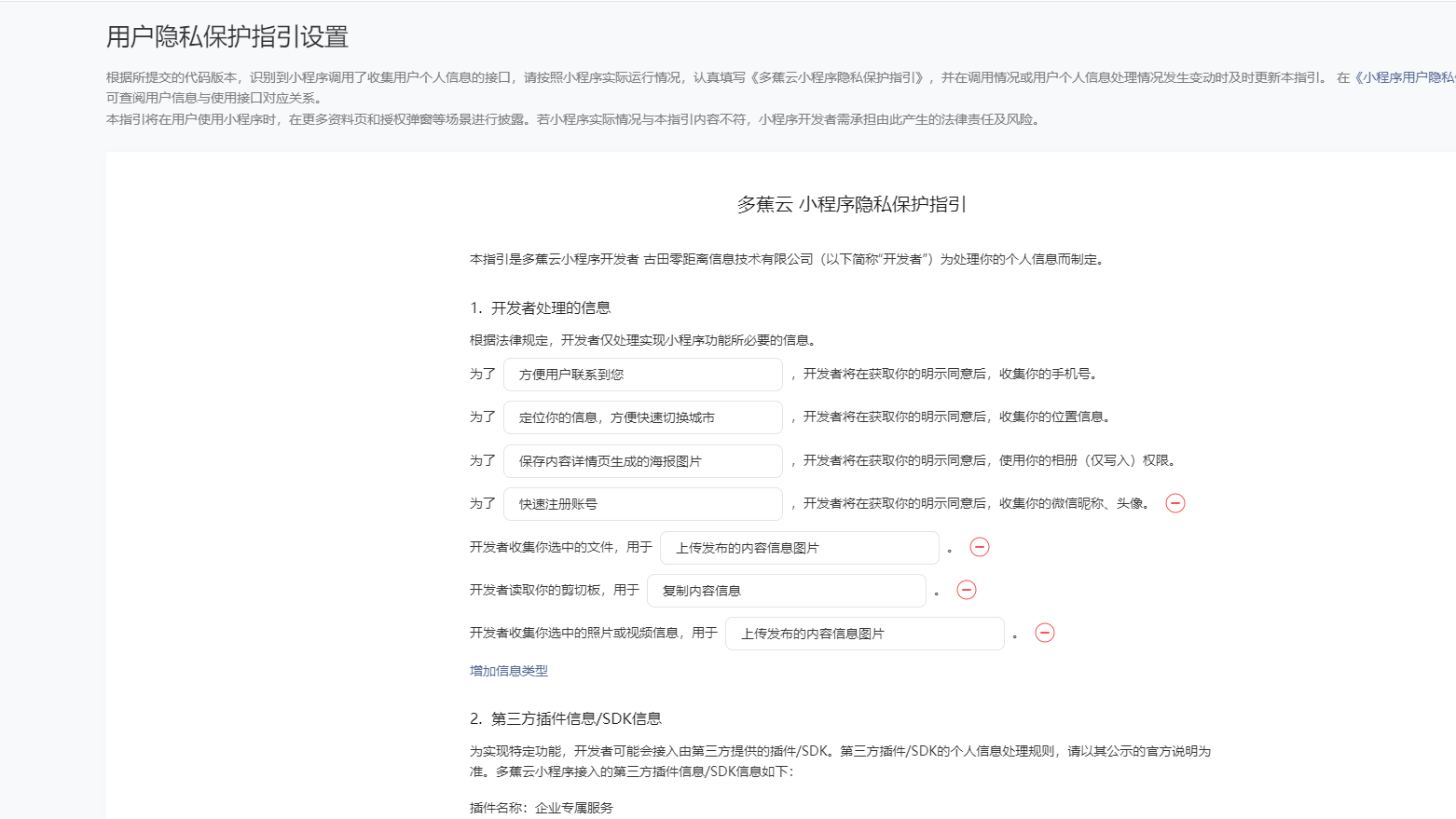Image resolution: width=1456 pixels, height=819 pixels.
Task: Delete the 照片或视频信息 row
Action: pos(1045,633)
